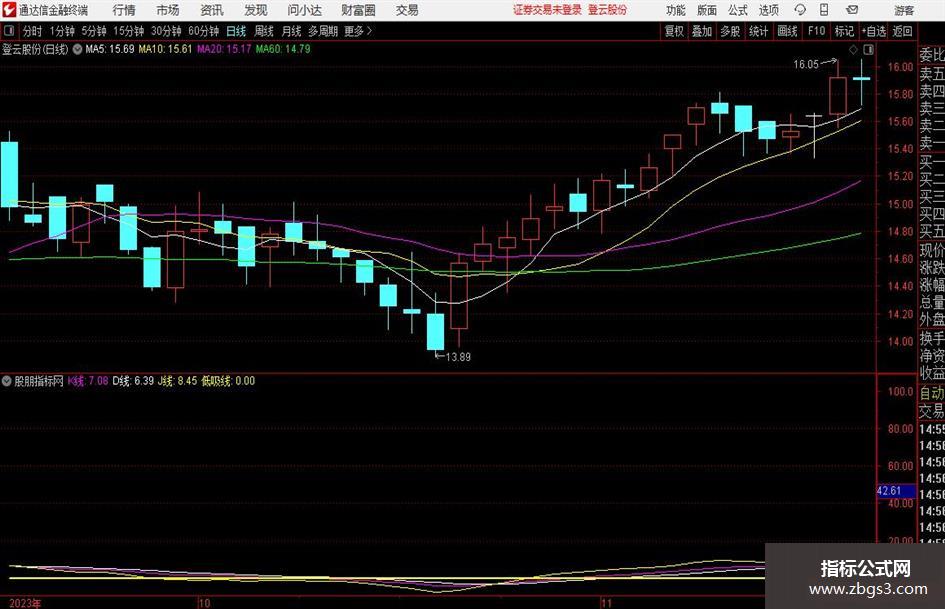Viewport: 945px width, 609px height.
Task: Click the 低吸线: 0.00 indicator value
Action: (228, 381)
